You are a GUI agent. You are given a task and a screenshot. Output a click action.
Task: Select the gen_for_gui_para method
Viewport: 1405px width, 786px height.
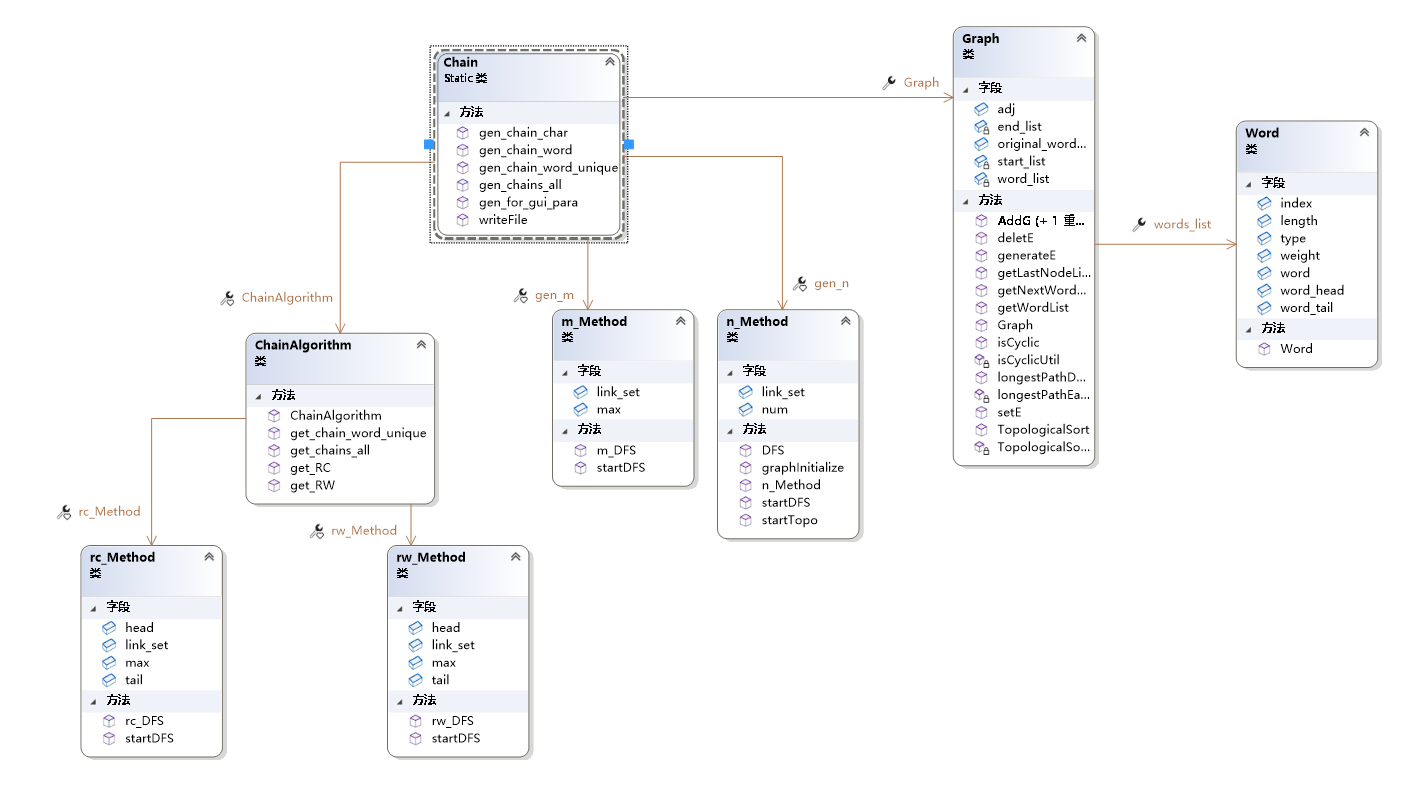pyautogui.click(x=528, y=202)
